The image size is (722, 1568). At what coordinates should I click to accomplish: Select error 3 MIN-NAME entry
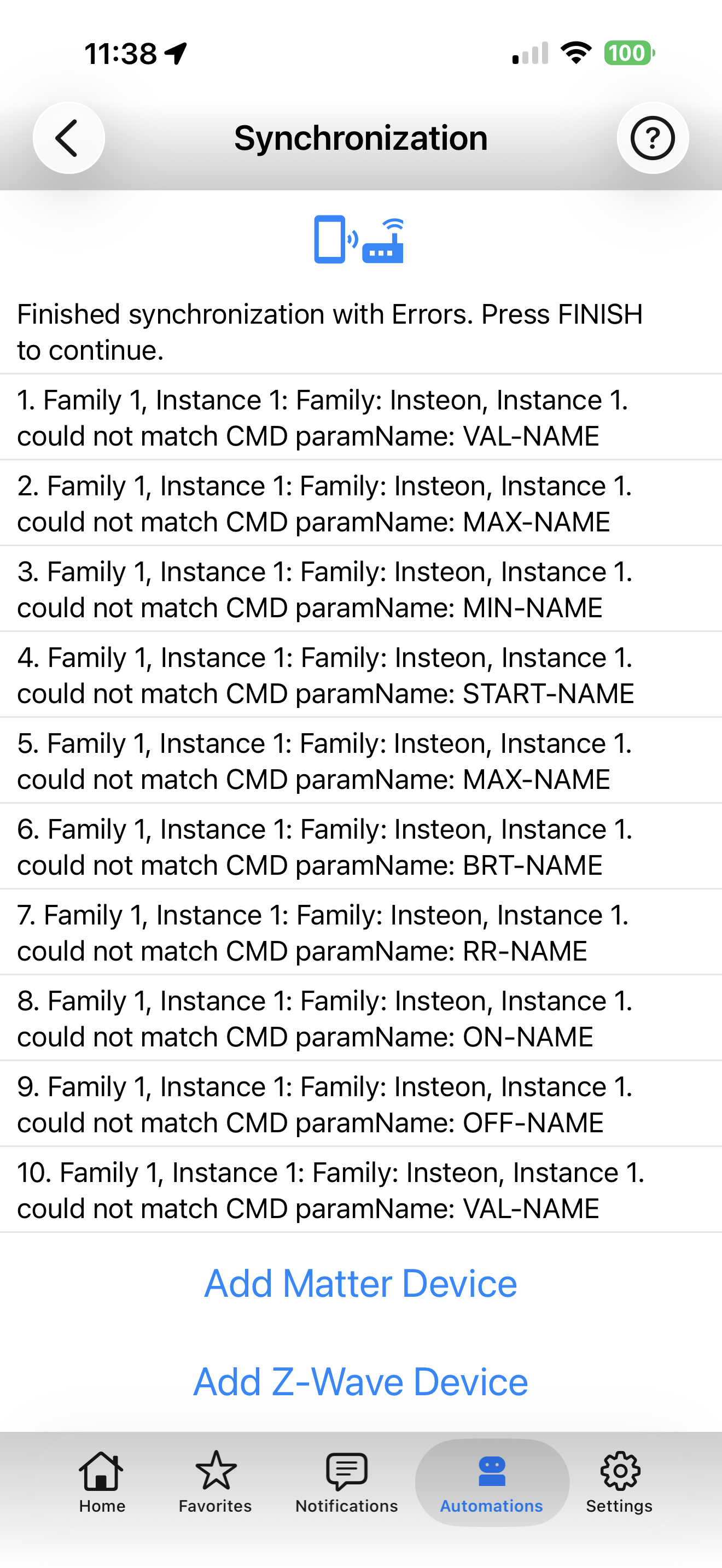coord(361,589)
